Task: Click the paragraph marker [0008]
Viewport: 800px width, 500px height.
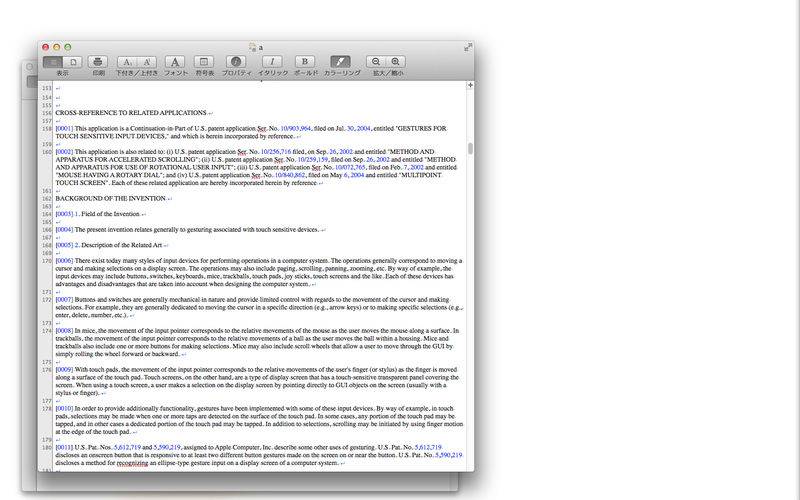Action: (64, 331)
